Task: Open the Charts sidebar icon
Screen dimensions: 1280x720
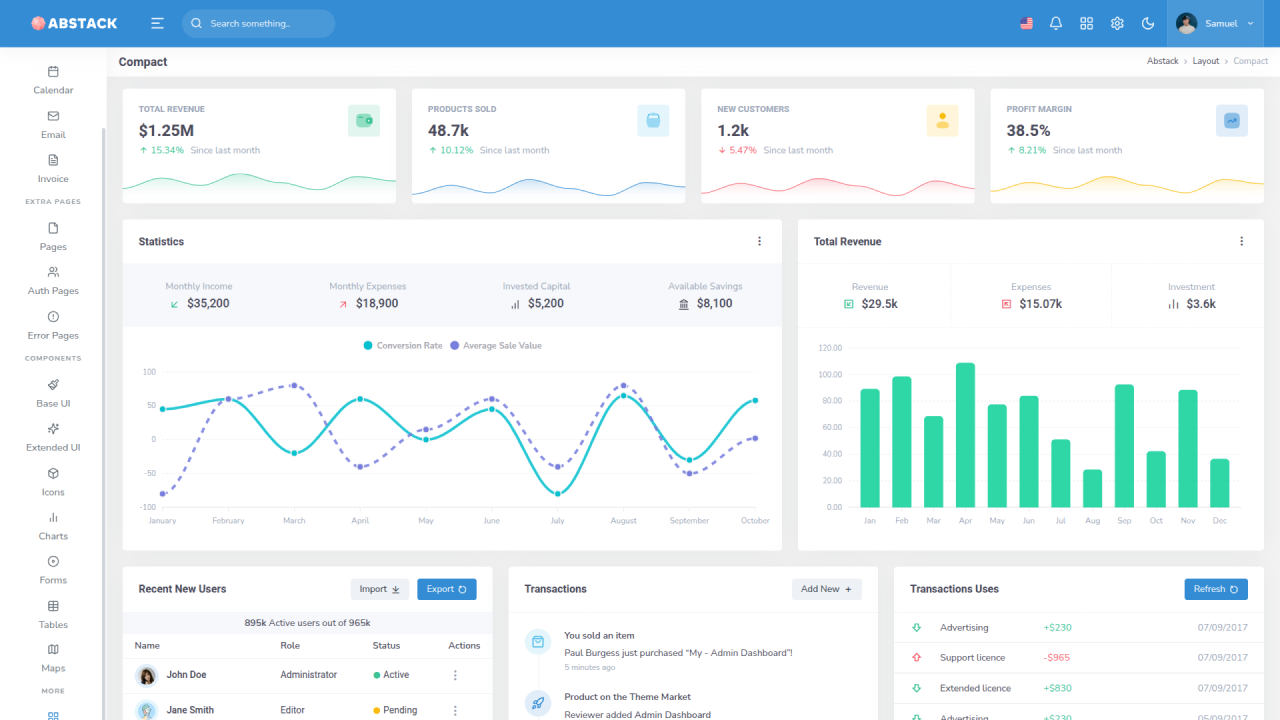Action: 53,517
